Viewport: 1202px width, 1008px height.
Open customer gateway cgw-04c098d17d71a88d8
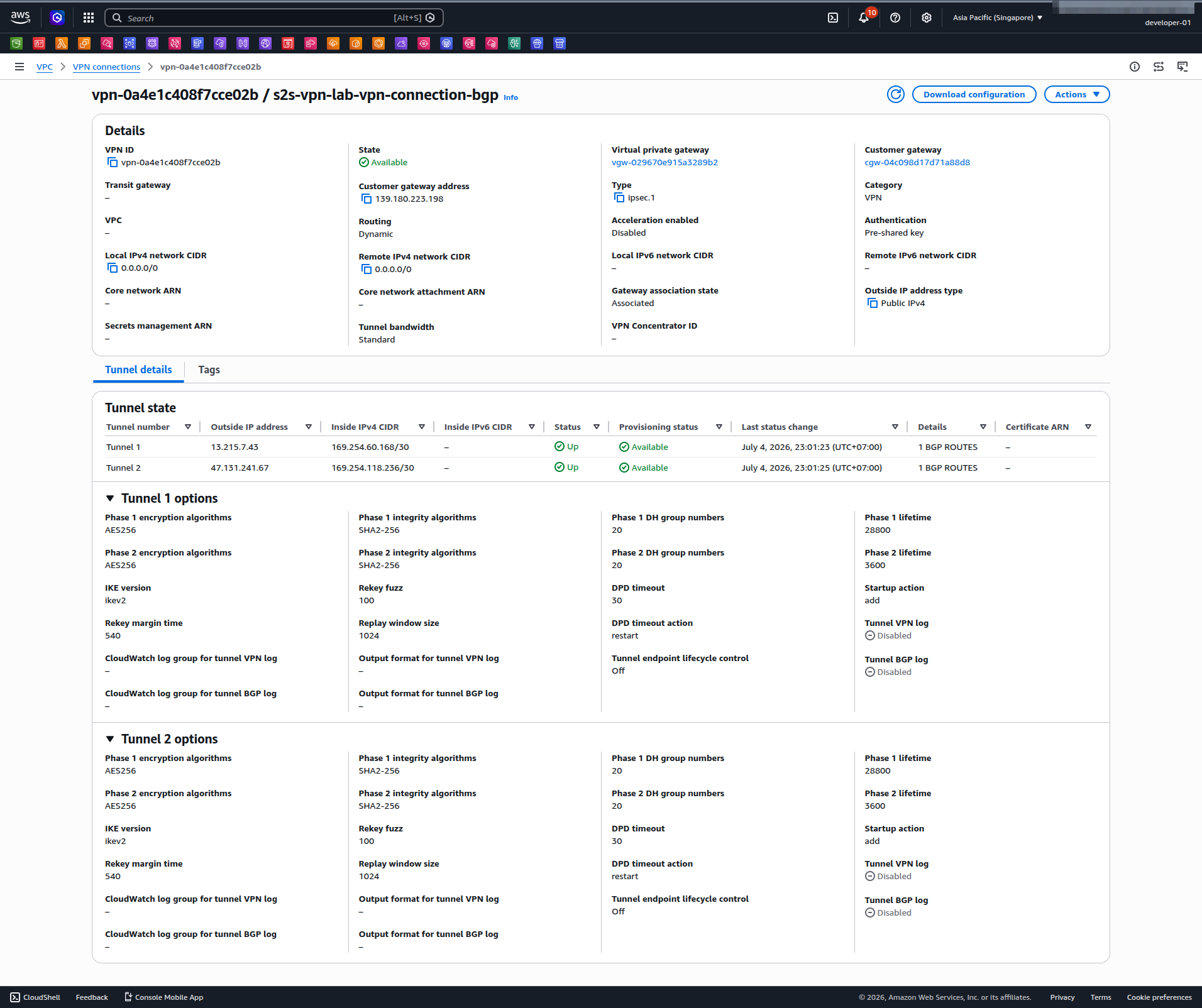(917, 162)
